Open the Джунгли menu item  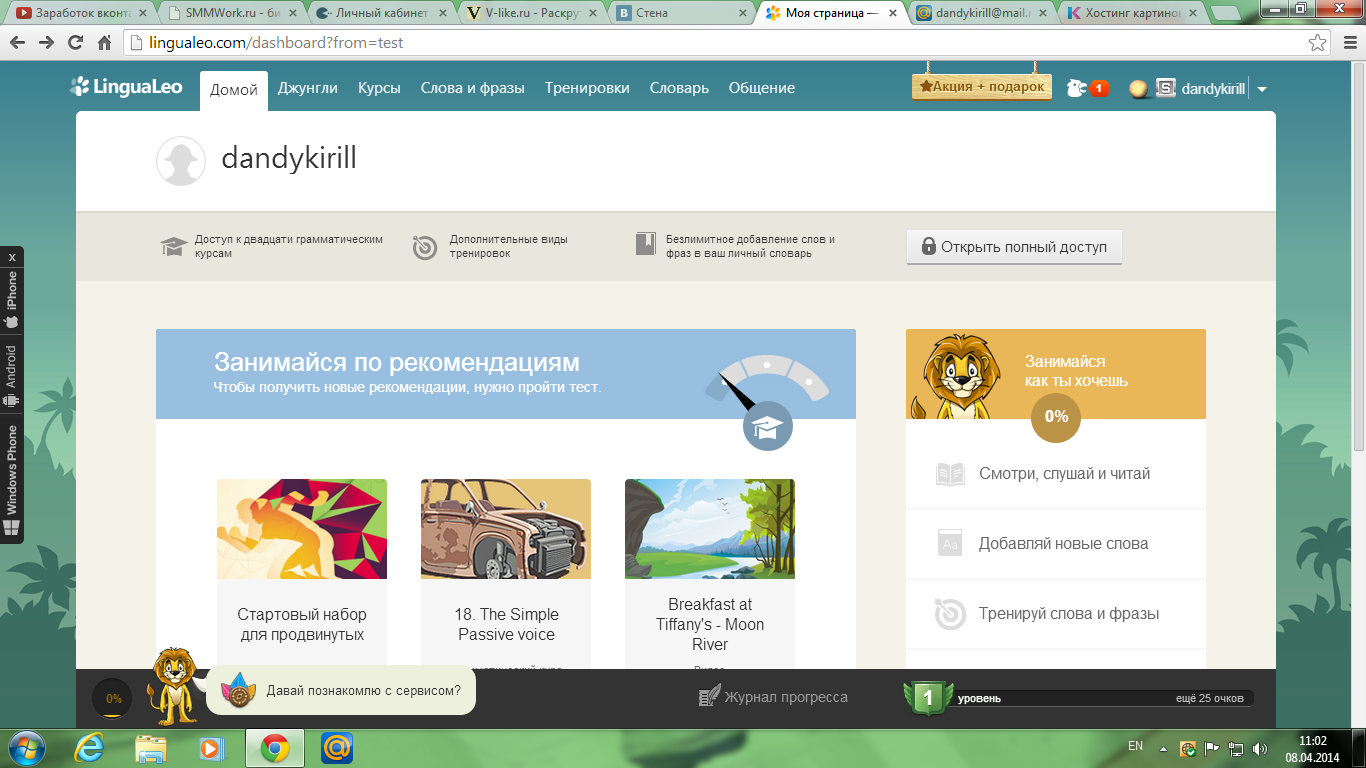(x=308, y=88)
